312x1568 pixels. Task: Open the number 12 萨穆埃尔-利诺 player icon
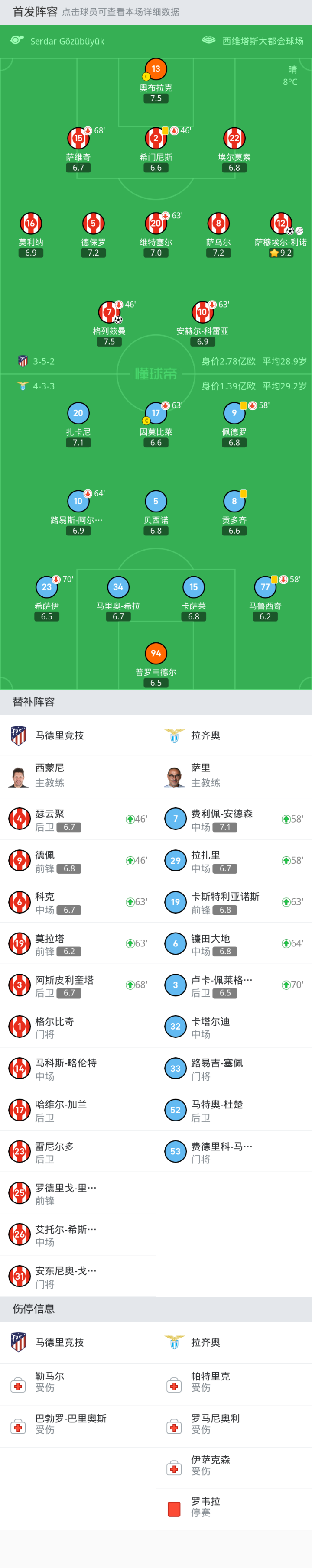tap(280, 224)
